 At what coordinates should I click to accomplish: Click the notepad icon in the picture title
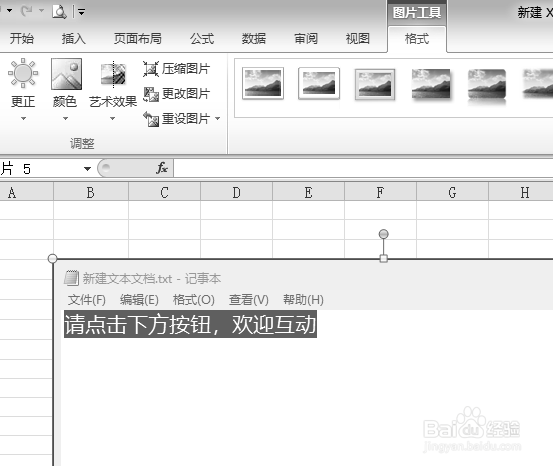pos(71,278)
